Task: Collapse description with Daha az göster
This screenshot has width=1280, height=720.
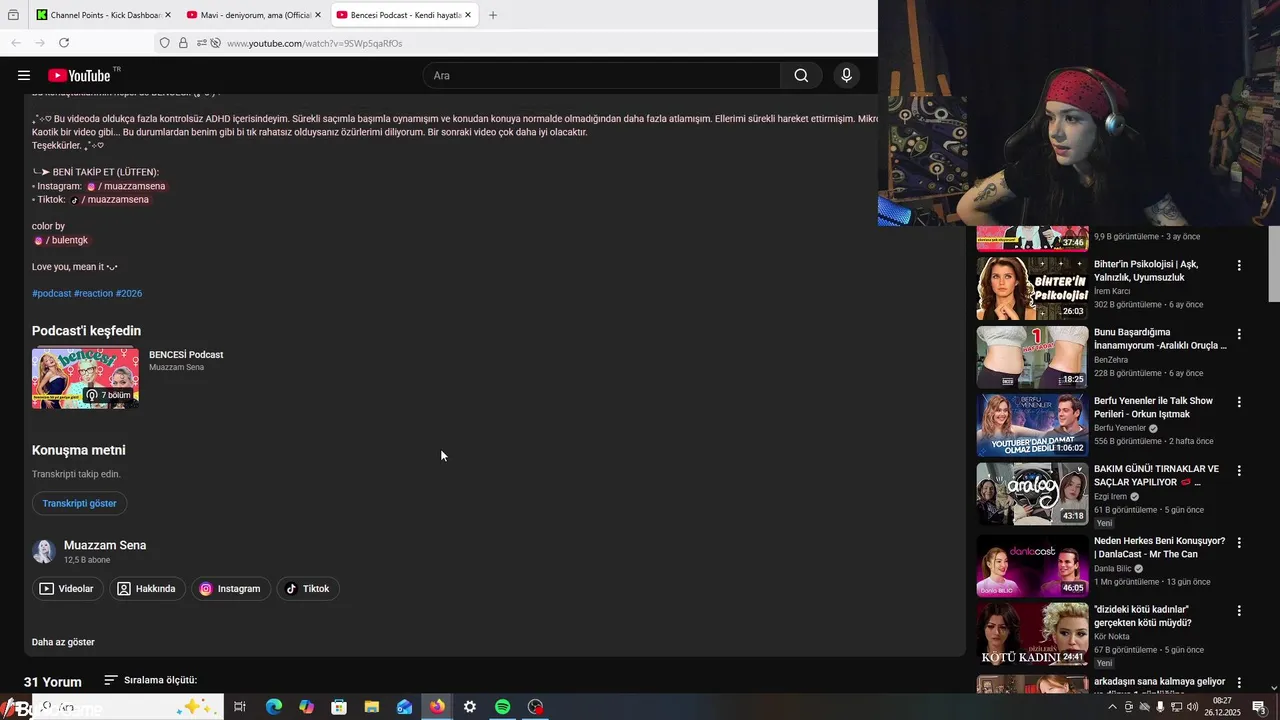Action: click(x=63, y=642)
